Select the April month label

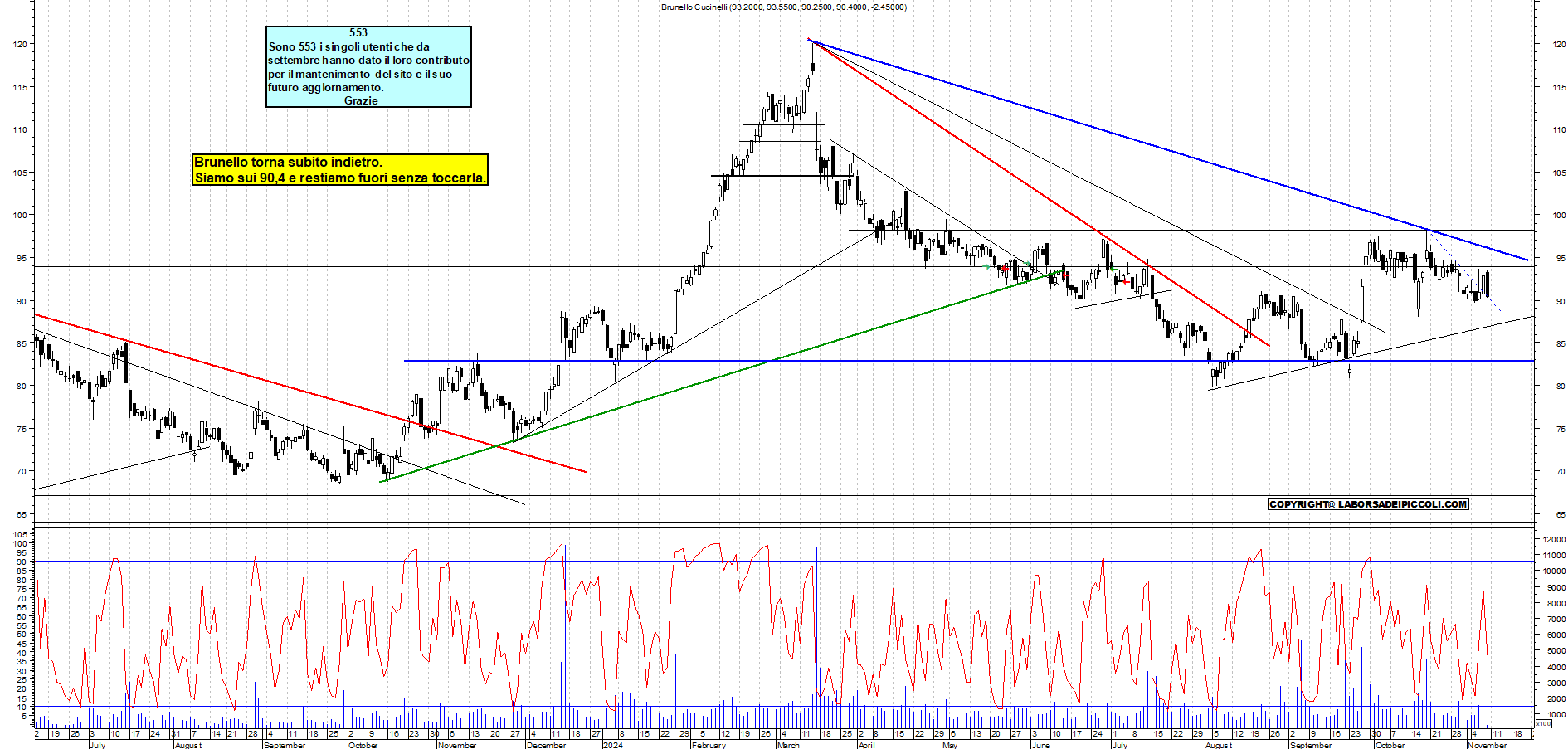(866, 745)
